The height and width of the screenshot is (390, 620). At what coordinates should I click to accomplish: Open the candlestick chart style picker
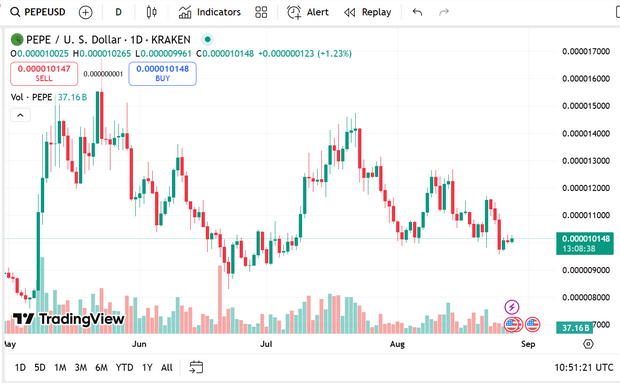tap(151, 12)
